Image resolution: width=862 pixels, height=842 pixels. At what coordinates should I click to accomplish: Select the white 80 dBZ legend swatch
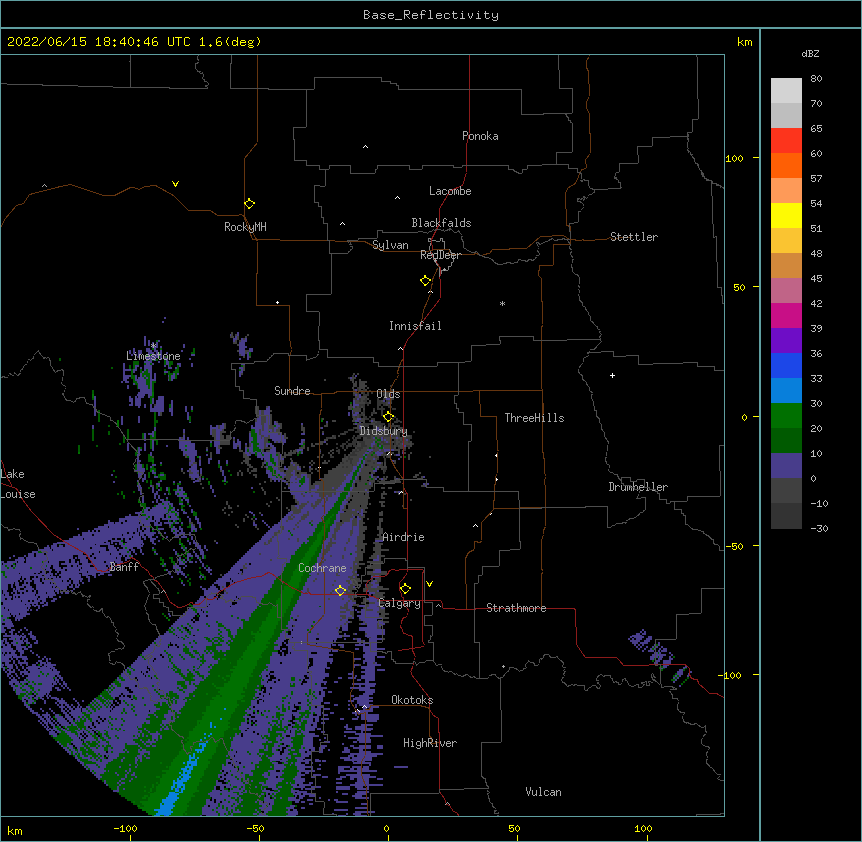(x=786, y=90)
